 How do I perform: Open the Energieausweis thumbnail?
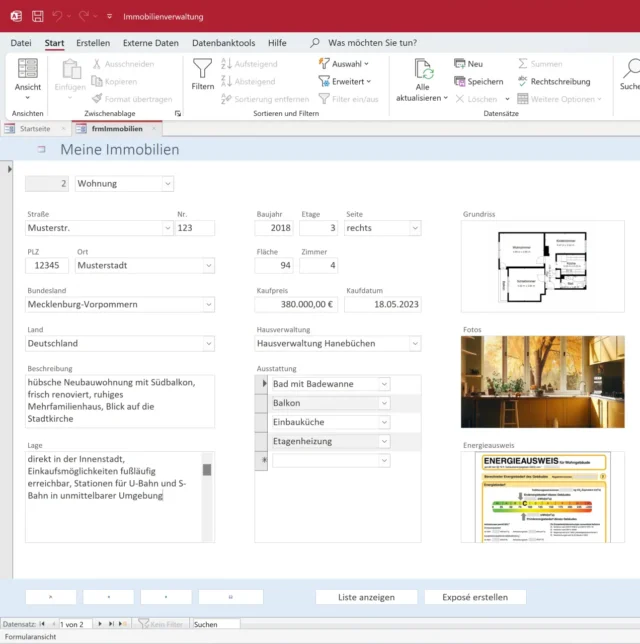point(542,496)
